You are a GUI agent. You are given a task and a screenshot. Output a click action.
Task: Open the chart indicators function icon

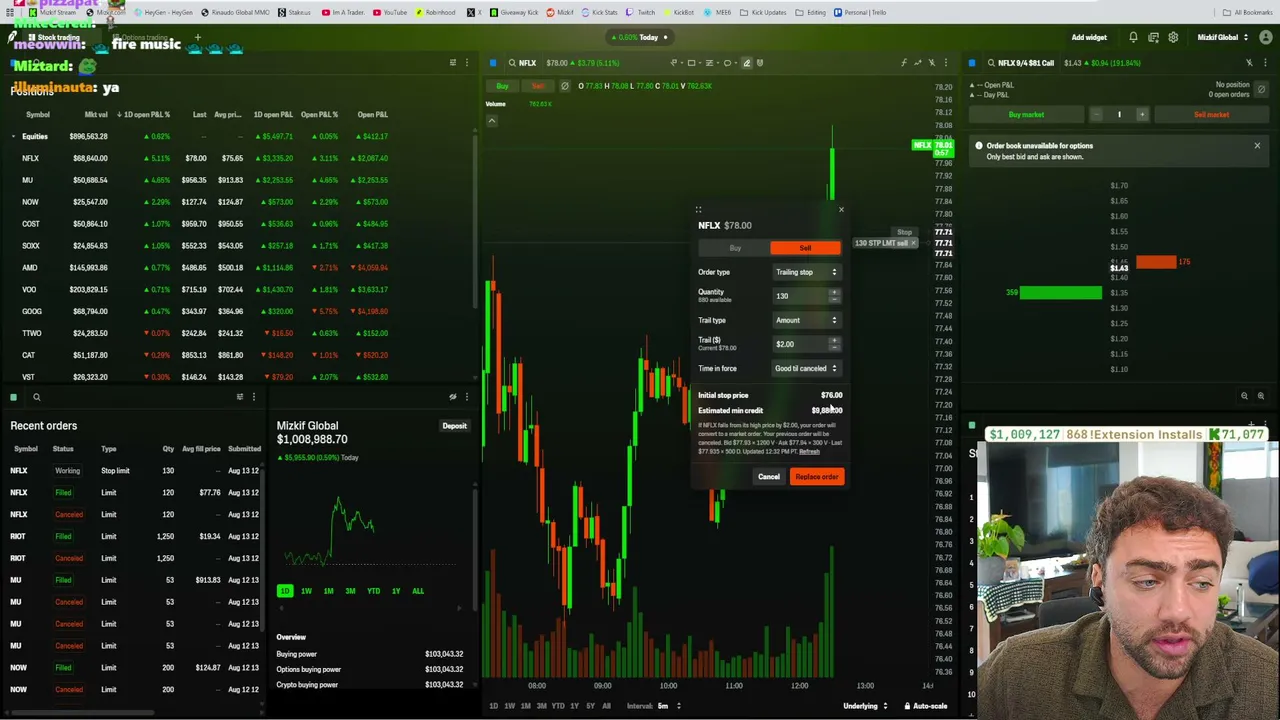point(903,63)
